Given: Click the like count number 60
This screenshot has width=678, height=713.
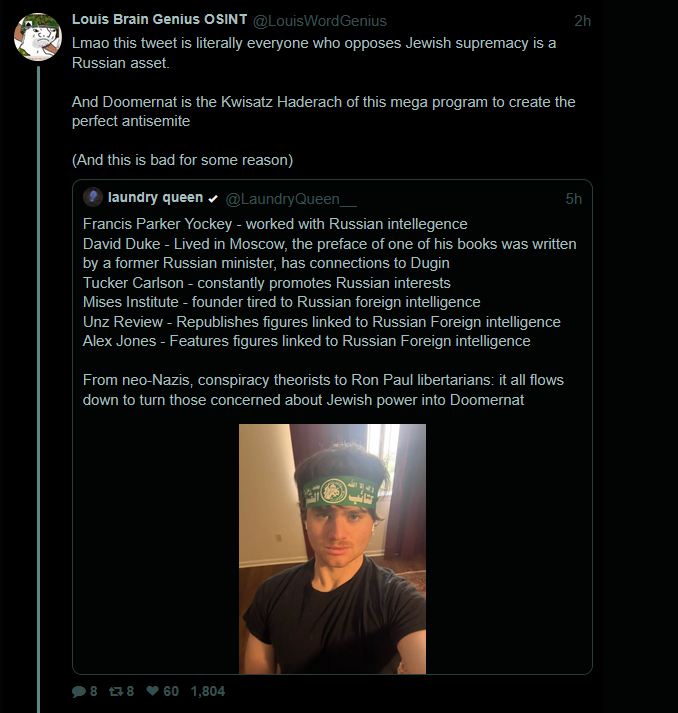Looking at the screenshot, I should click(171, 692).
